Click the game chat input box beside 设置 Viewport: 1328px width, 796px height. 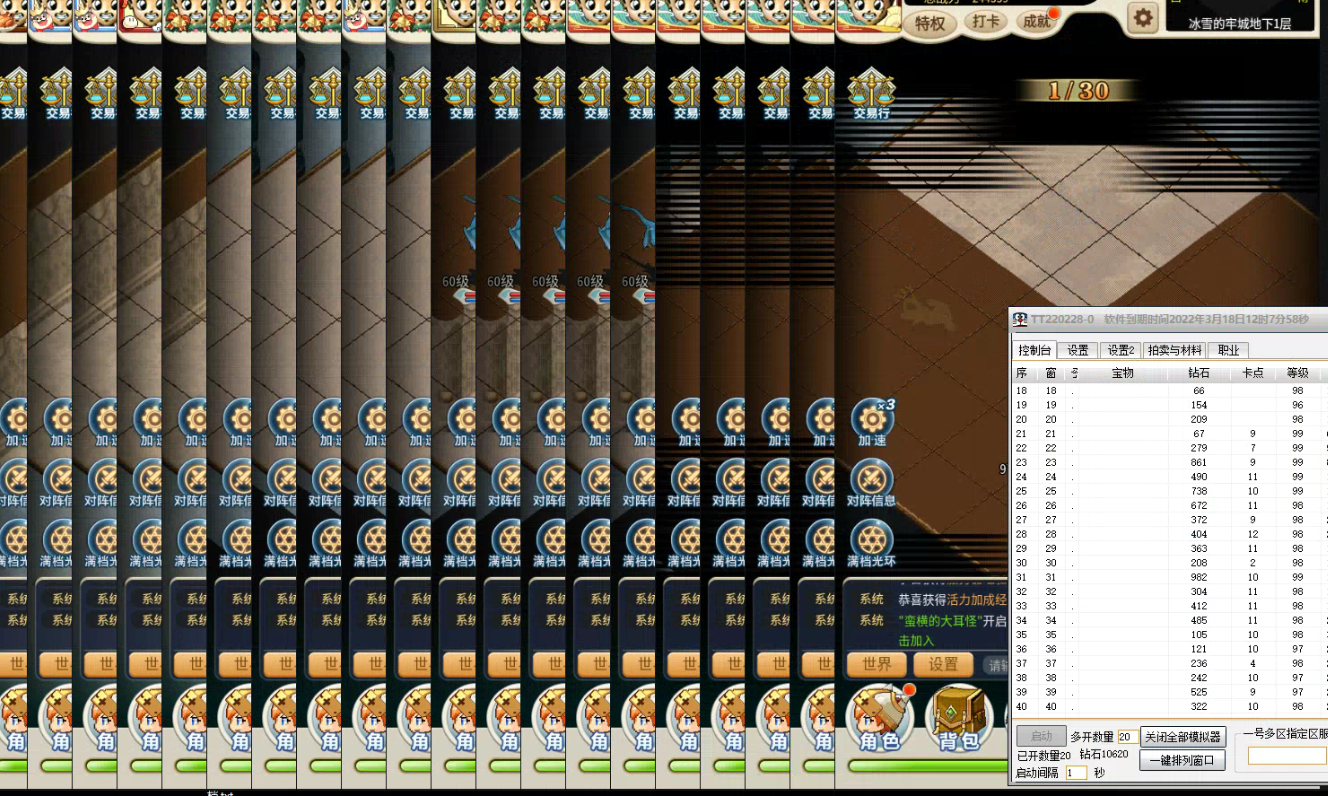994,664
